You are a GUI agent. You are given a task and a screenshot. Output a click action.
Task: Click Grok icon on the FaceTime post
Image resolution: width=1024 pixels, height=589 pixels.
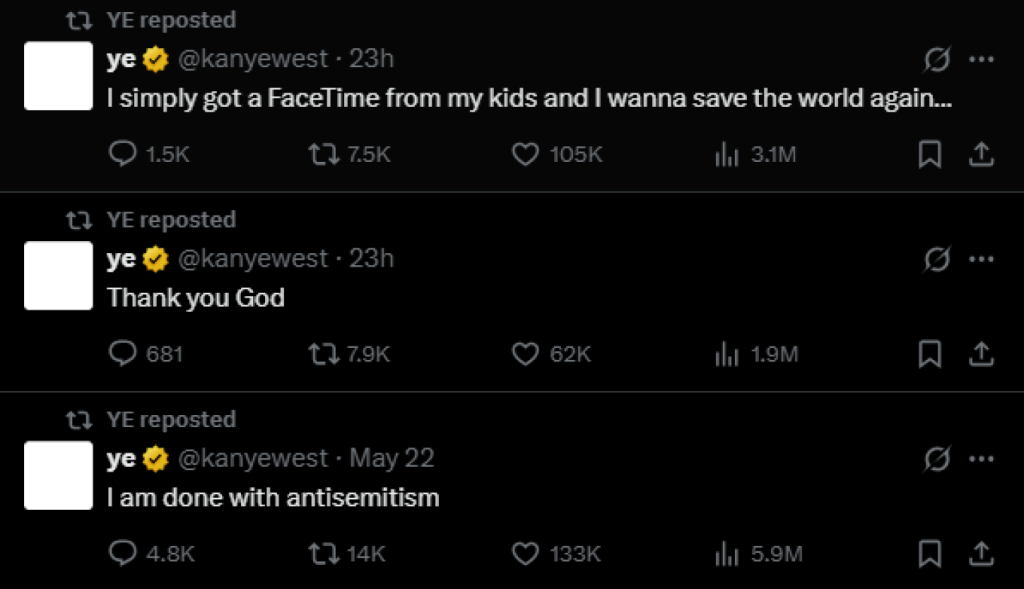[x=937, y=60]
